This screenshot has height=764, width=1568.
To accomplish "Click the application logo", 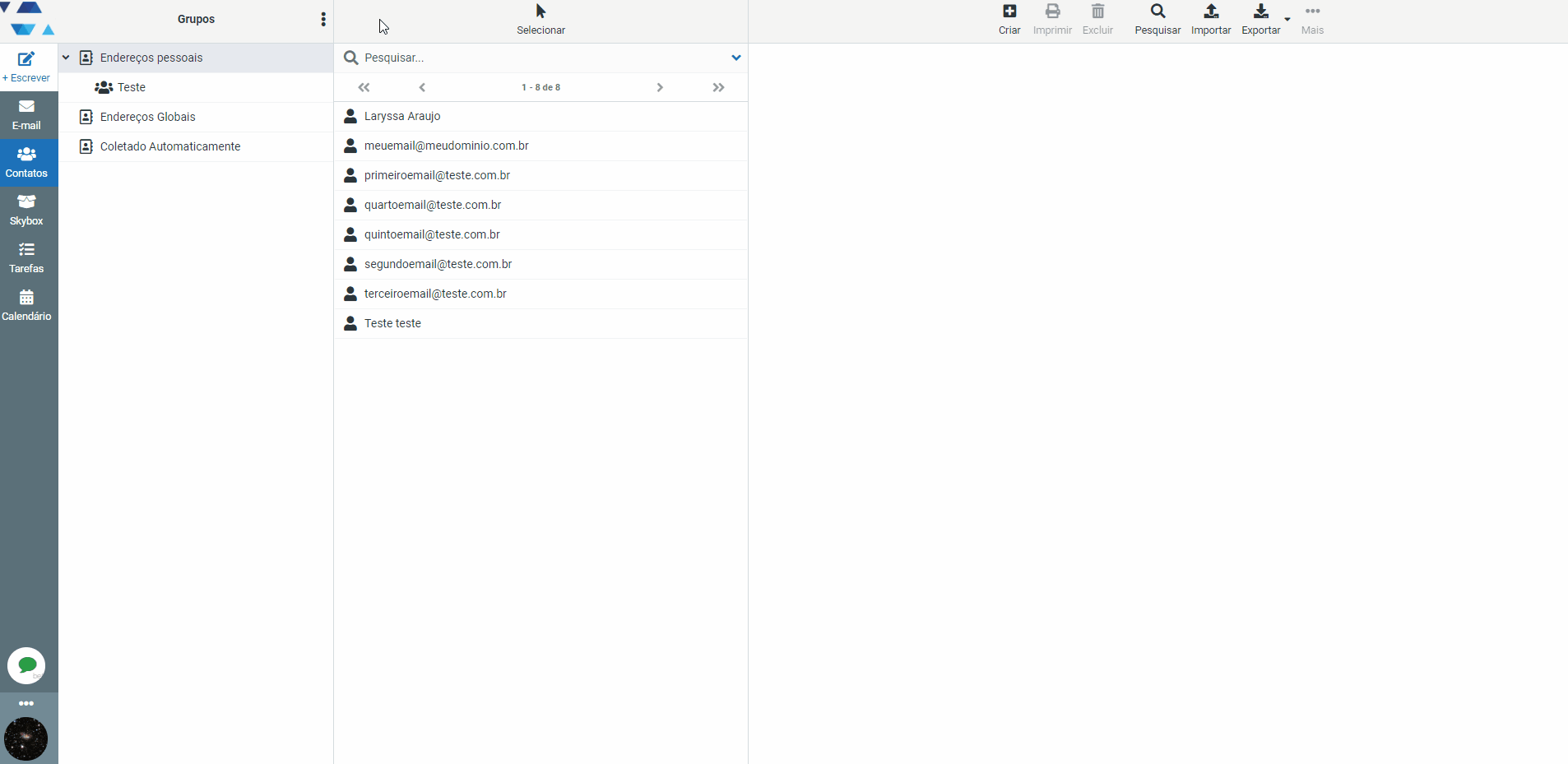I will pos(29,19).
